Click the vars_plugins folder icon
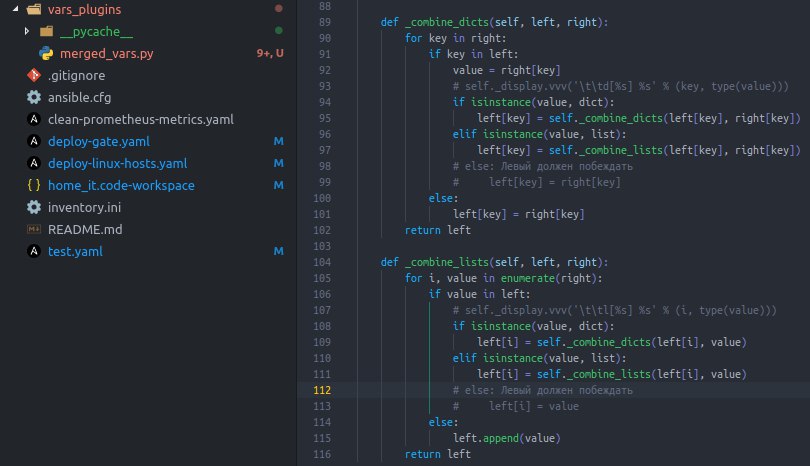810x466 pixels. point(34,9)
